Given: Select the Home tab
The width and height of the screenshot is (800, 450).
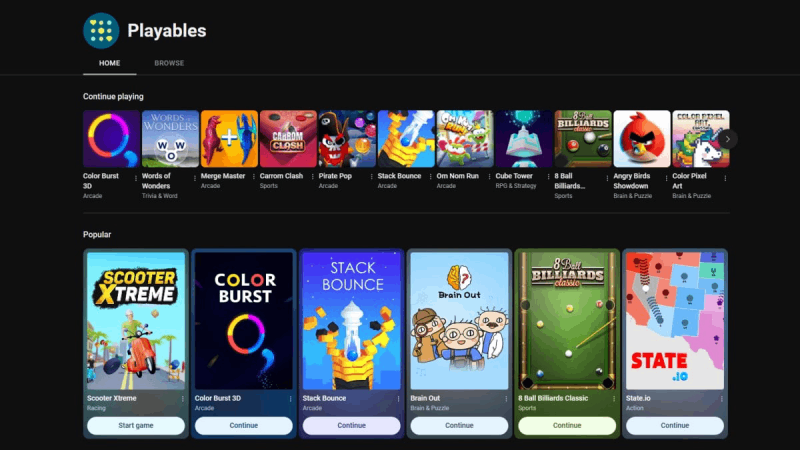Looking at the screenshot, I should coord(110,63).
